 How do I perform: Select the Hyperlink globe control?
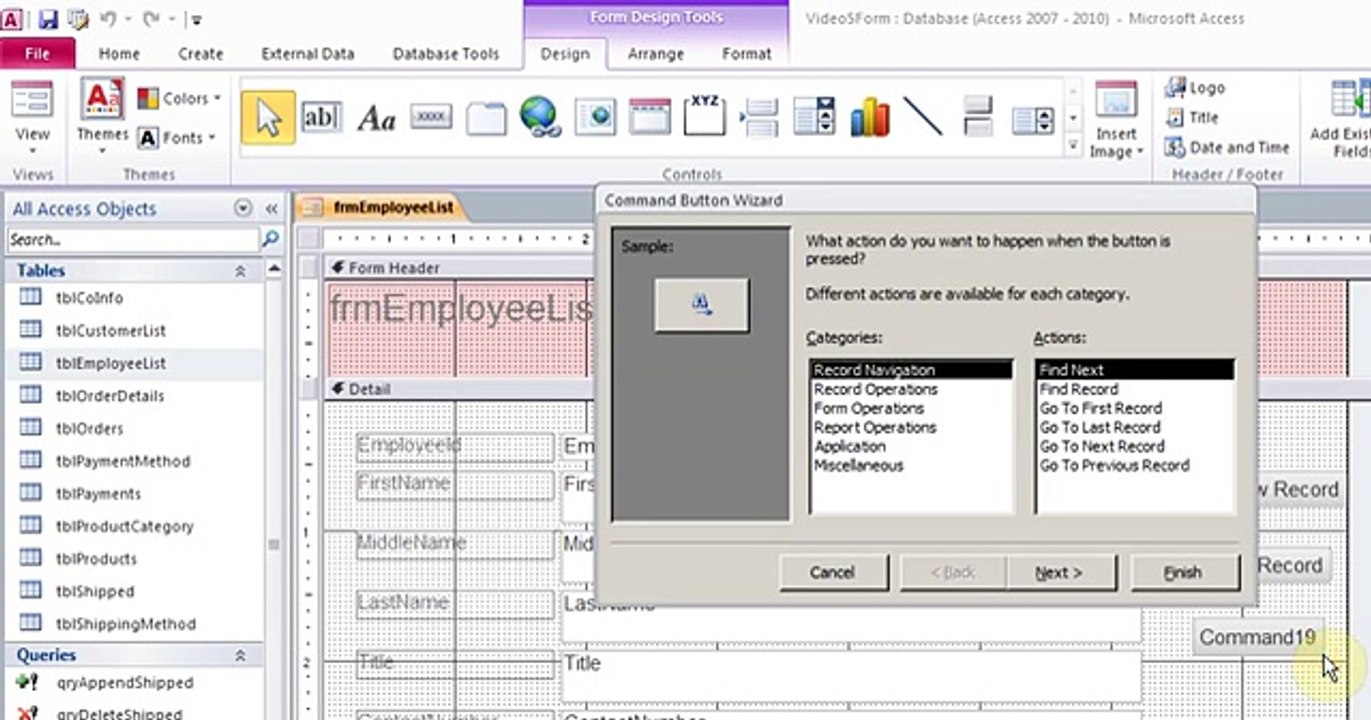[x=541, y=117]
